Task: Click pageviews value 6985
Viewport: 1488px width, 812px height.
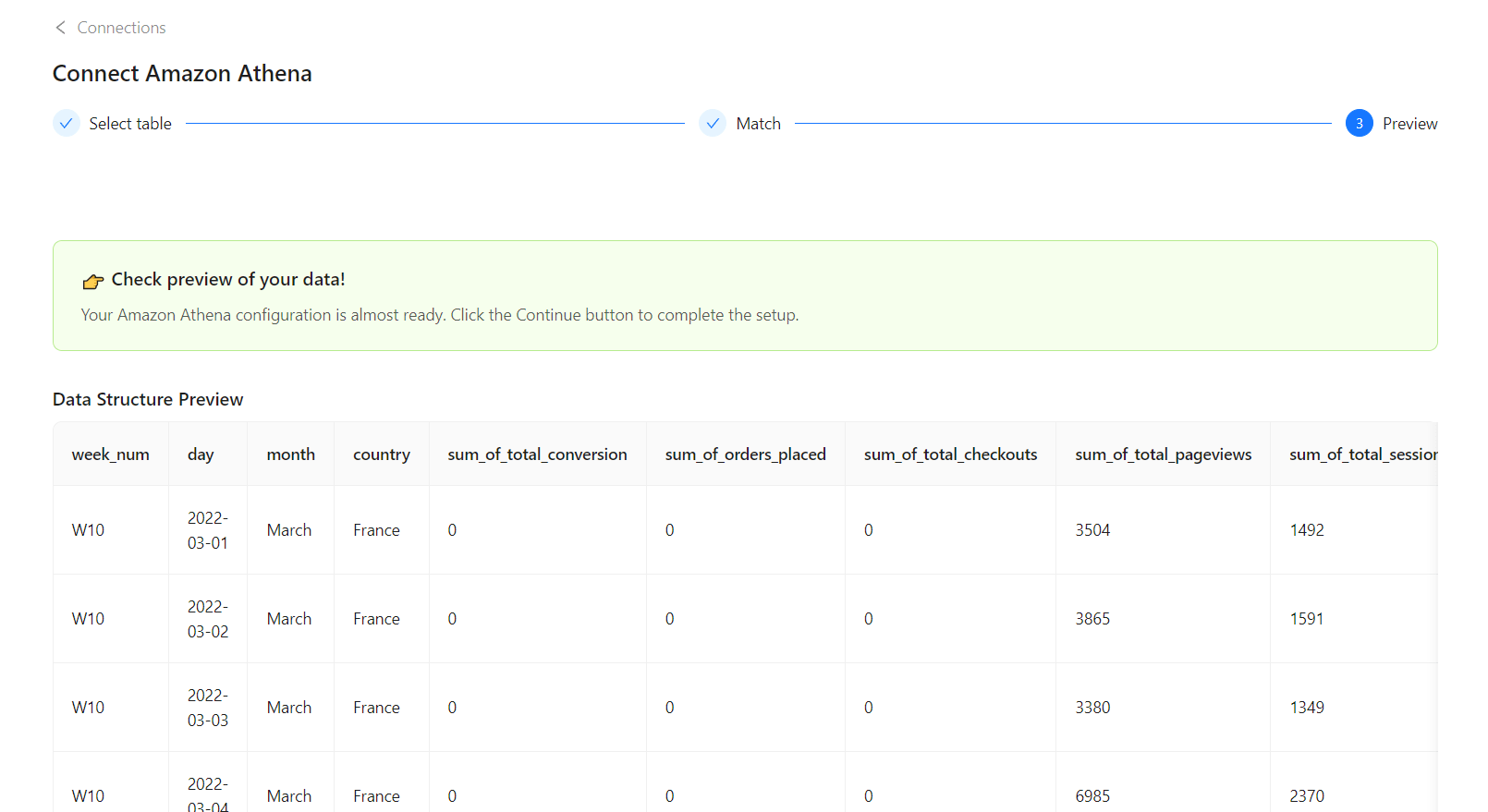Action: point(1092,796)
